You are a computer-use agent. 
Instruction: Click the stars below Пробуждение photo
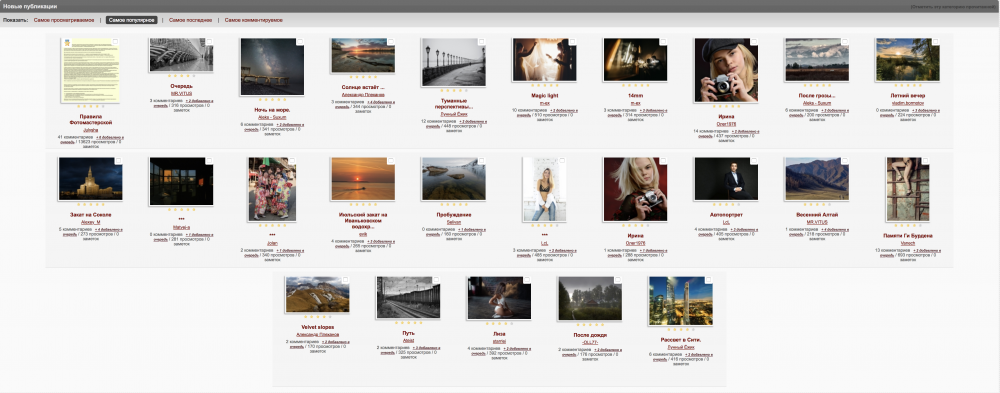453,205
